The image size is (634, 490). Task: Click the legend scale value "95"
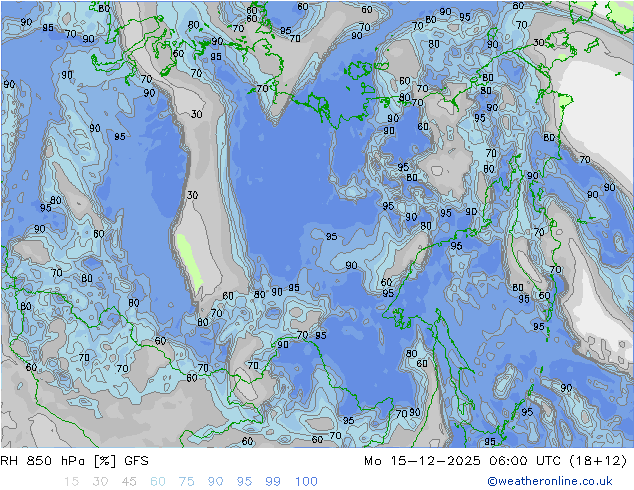pos(244,482)
